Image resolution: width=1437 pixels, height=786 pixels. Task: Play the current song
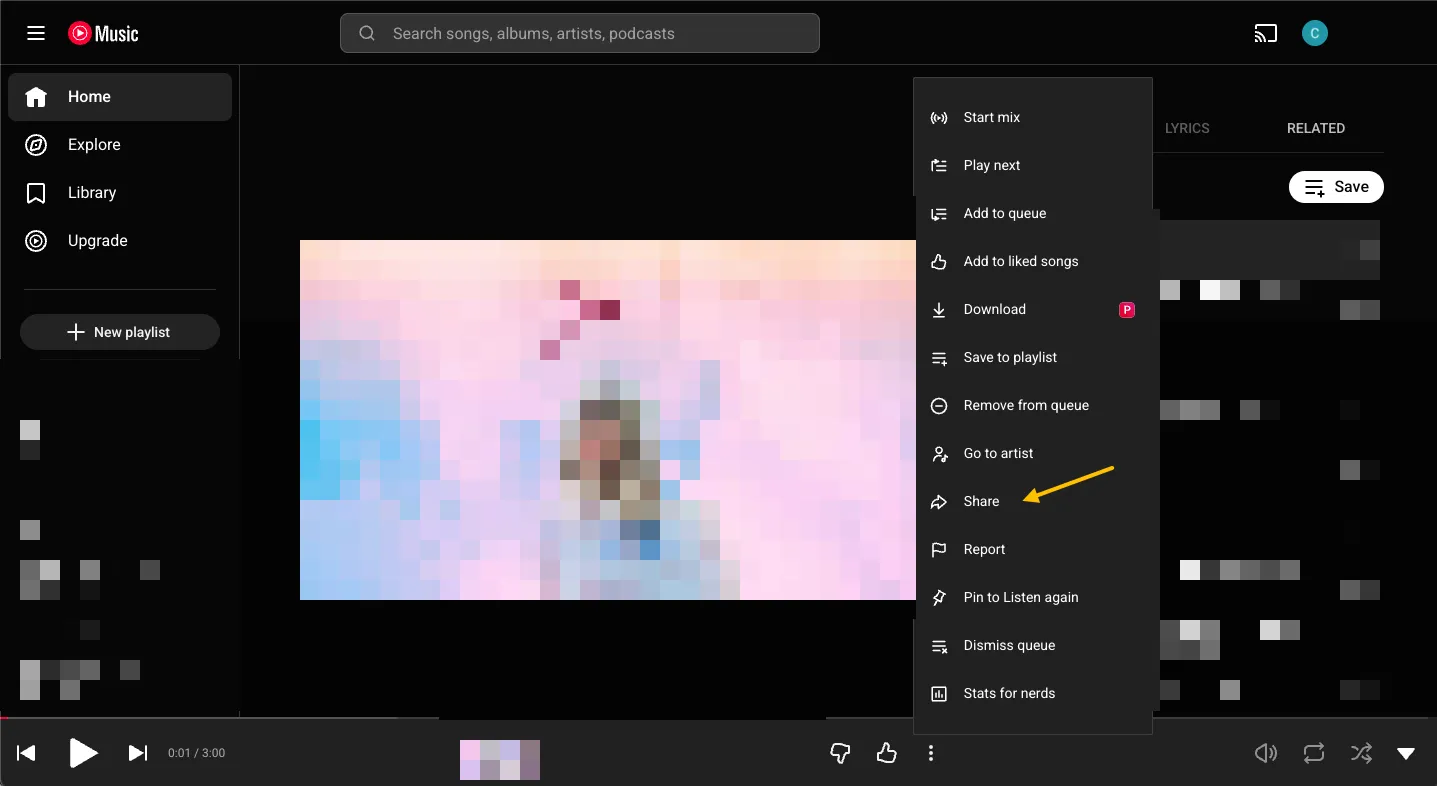click(x=83, y=753)
